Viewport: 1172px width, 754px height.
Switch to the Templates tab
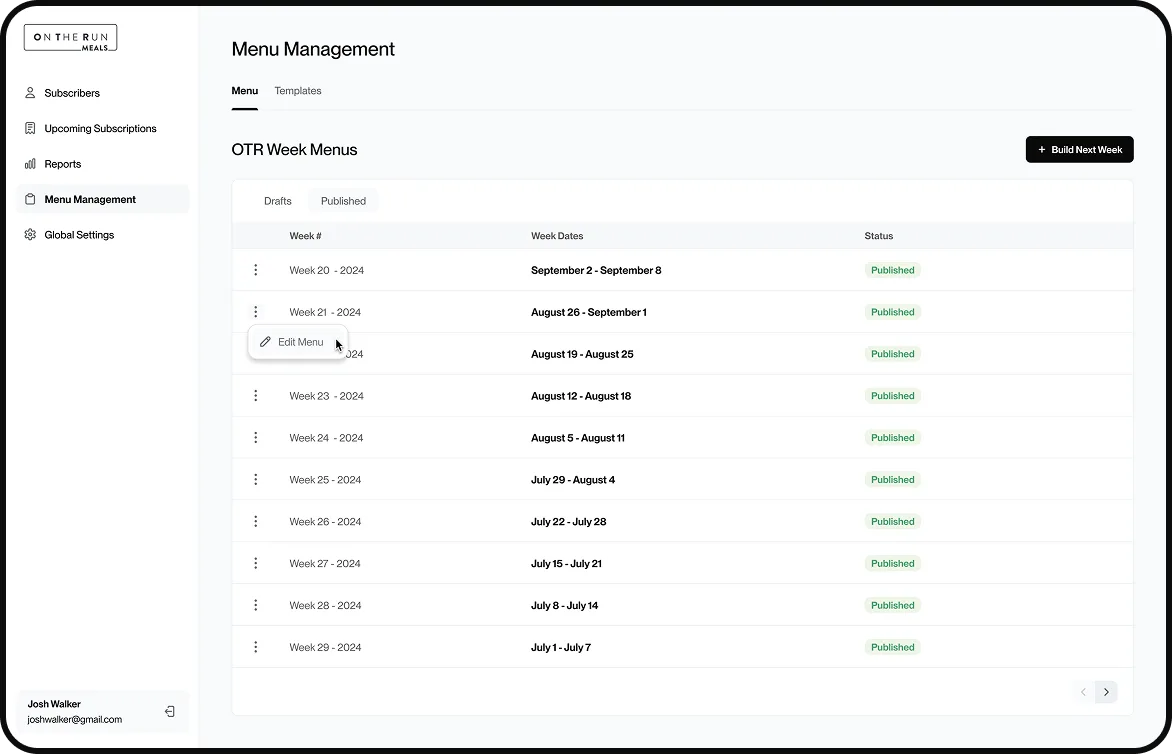(x=297, y=91)
